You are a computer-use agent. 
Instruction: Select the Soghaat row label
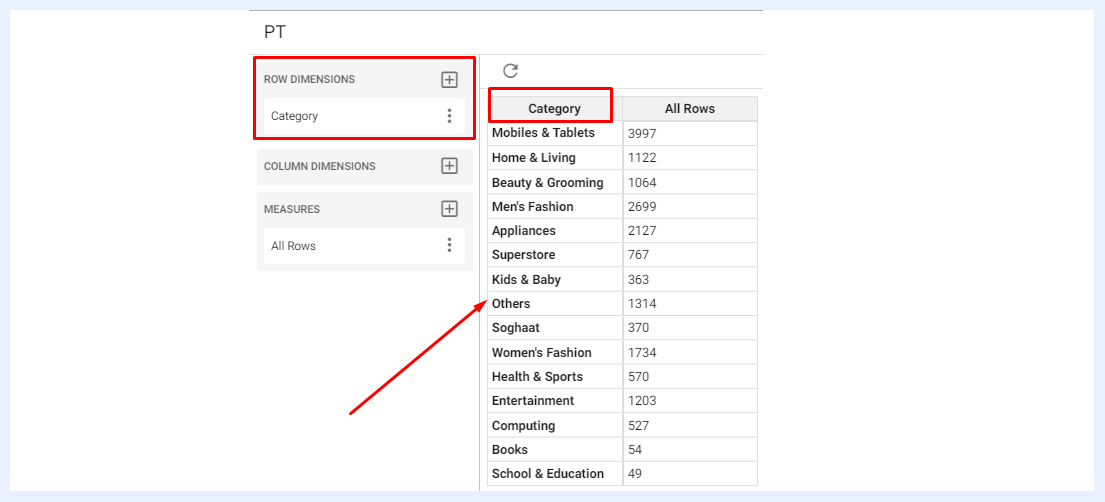[516, 328]
